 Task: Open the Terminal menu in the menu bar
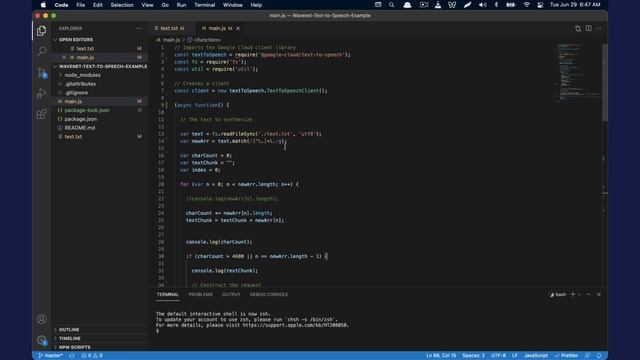point(204,5)
